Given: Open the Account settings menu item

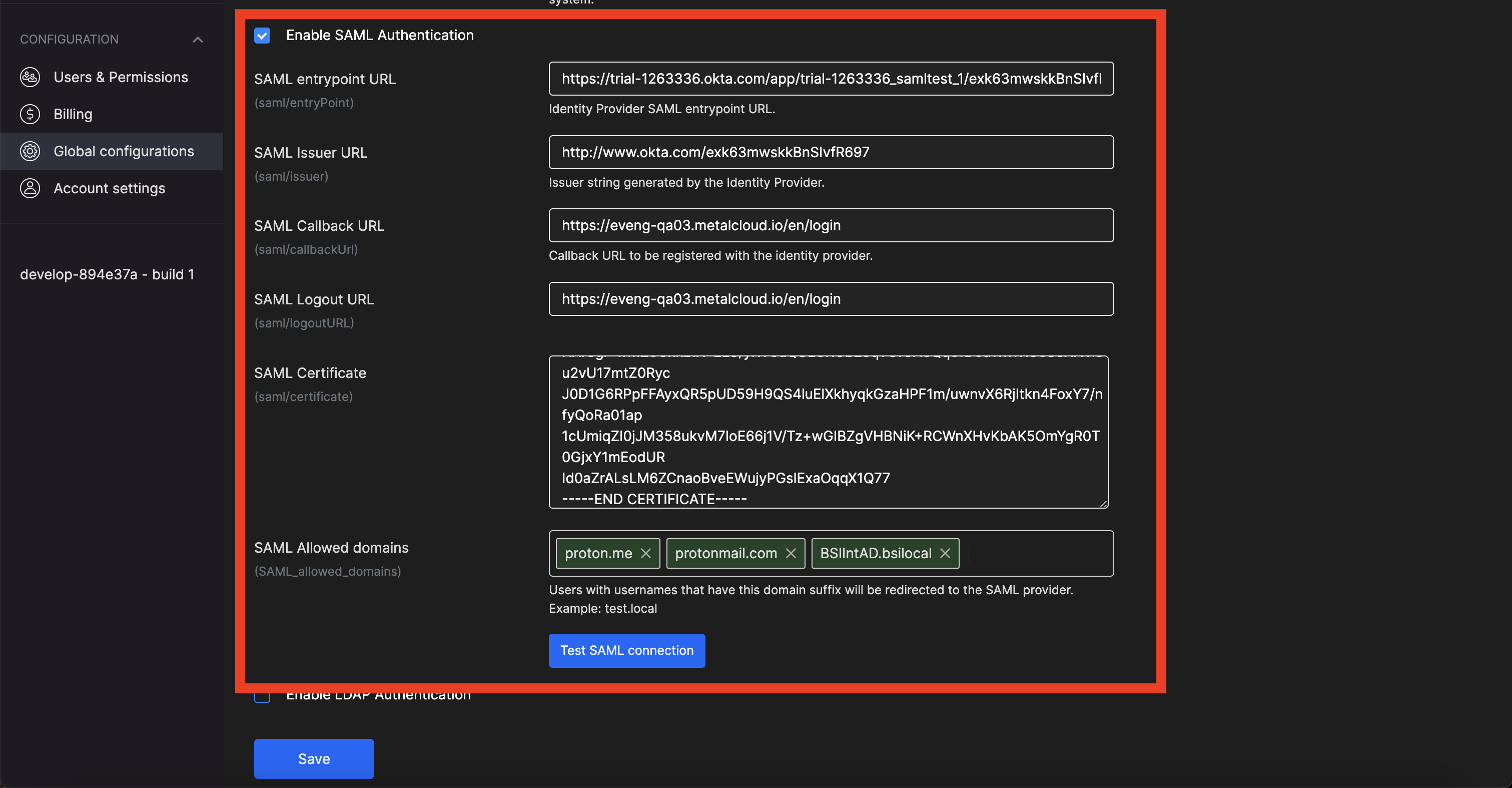Looking at the screenshot, I should (x=109, y=188).
